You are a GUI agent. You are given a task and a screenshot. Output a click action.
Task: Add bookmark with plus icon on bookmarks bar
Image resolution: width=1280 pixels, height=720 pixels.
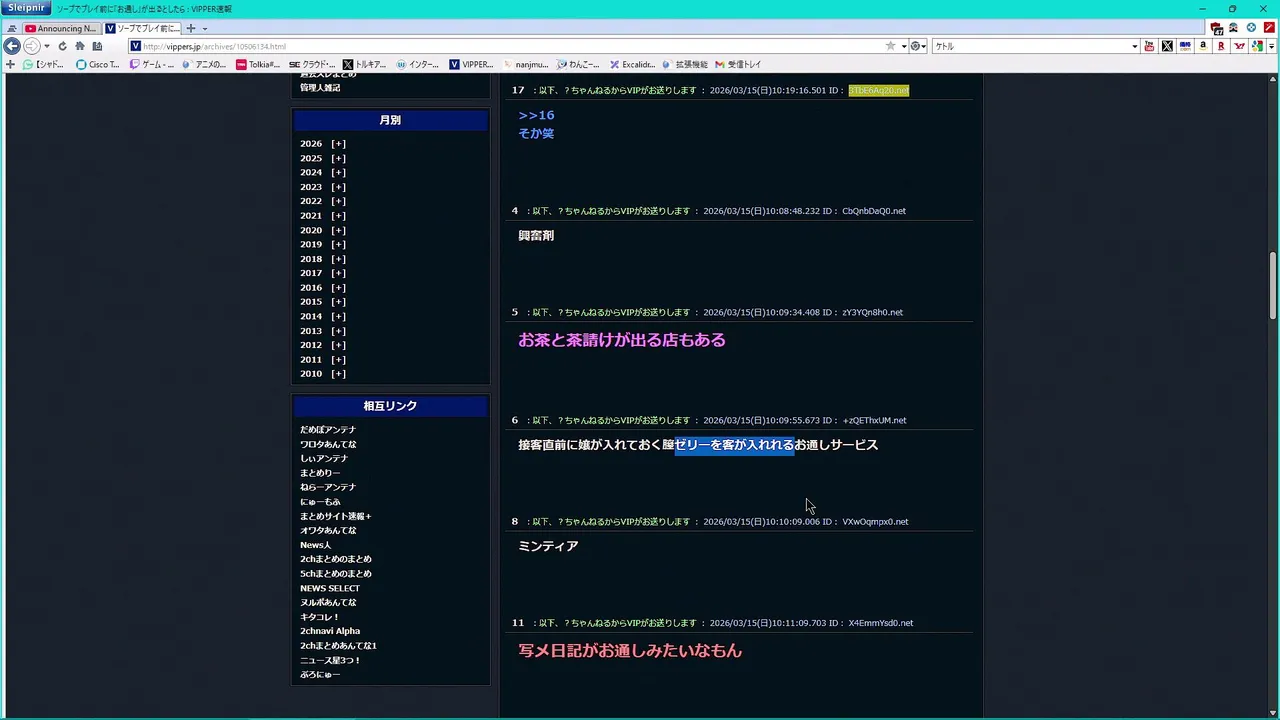[10, 64]
